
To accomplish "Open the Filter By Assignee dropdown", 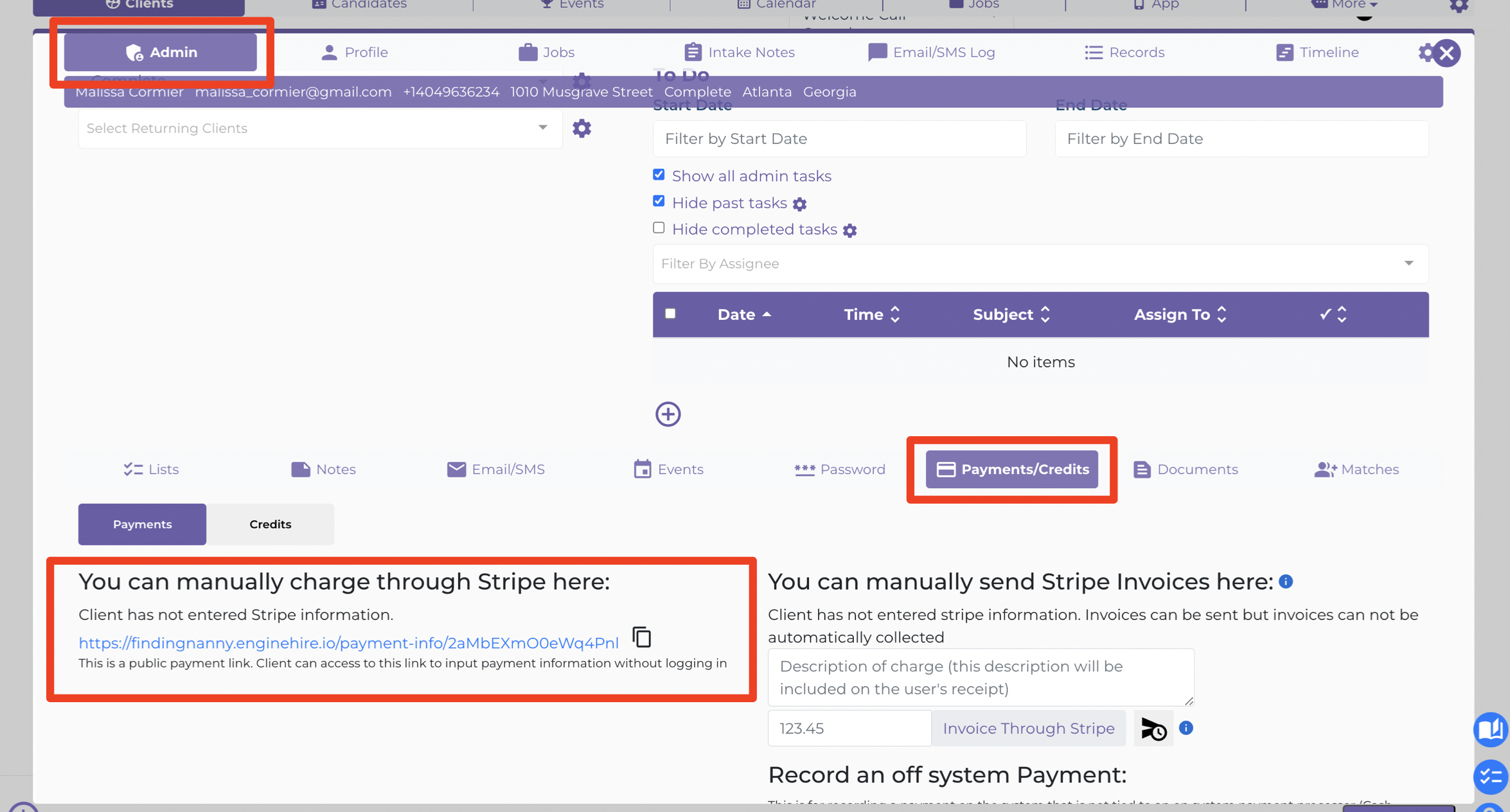I will 1040,264.
